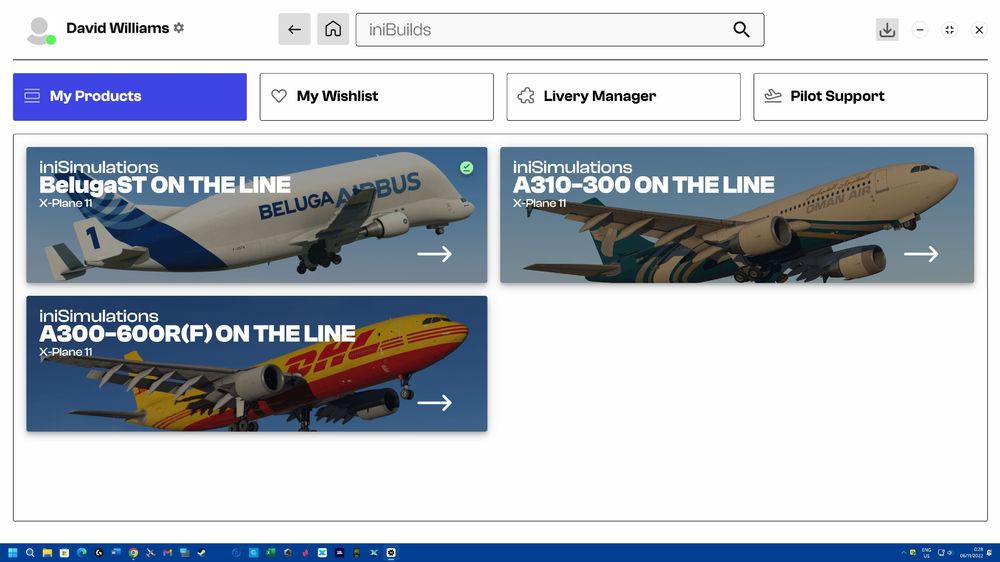Open the Livery Manager tab
The height and width of the screenshot is (562, 1000).
click(x=623, y=97)
